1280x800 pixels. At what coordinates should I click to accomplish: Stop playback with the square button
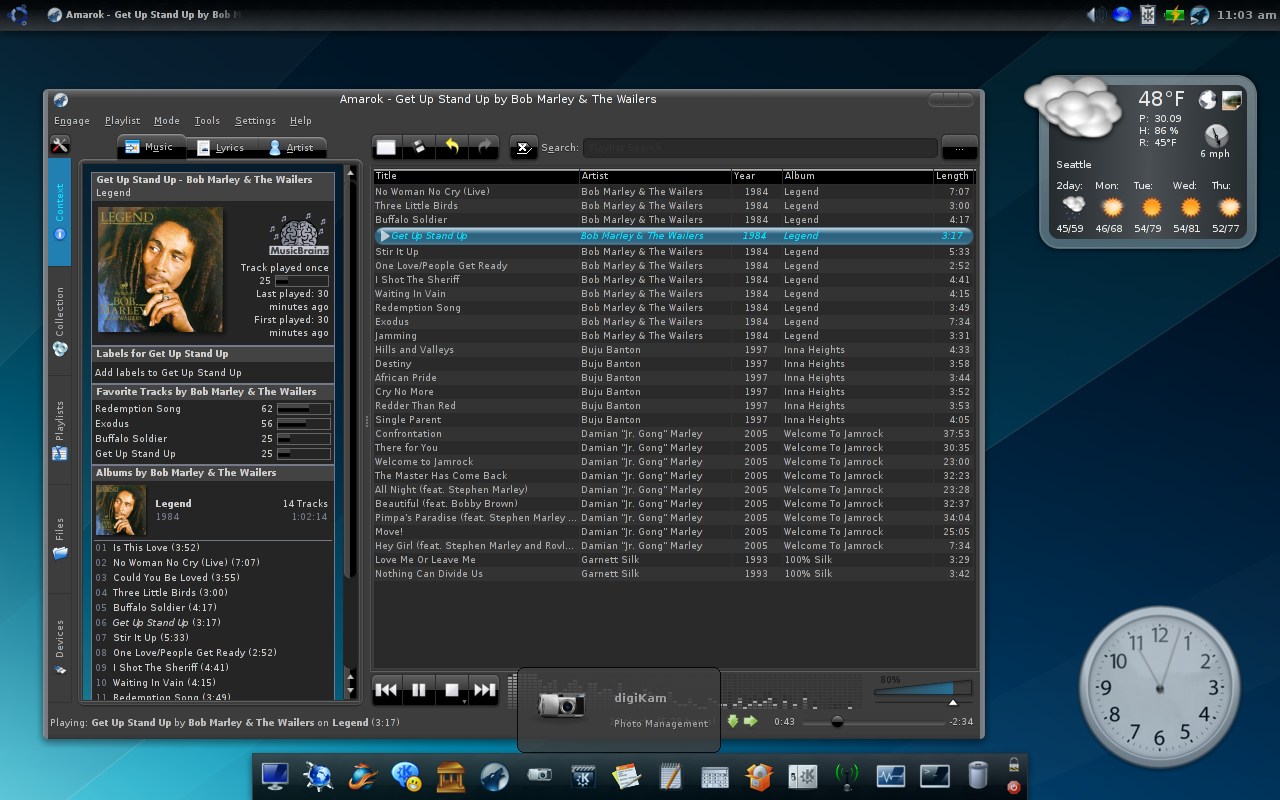tap(451, 689)
